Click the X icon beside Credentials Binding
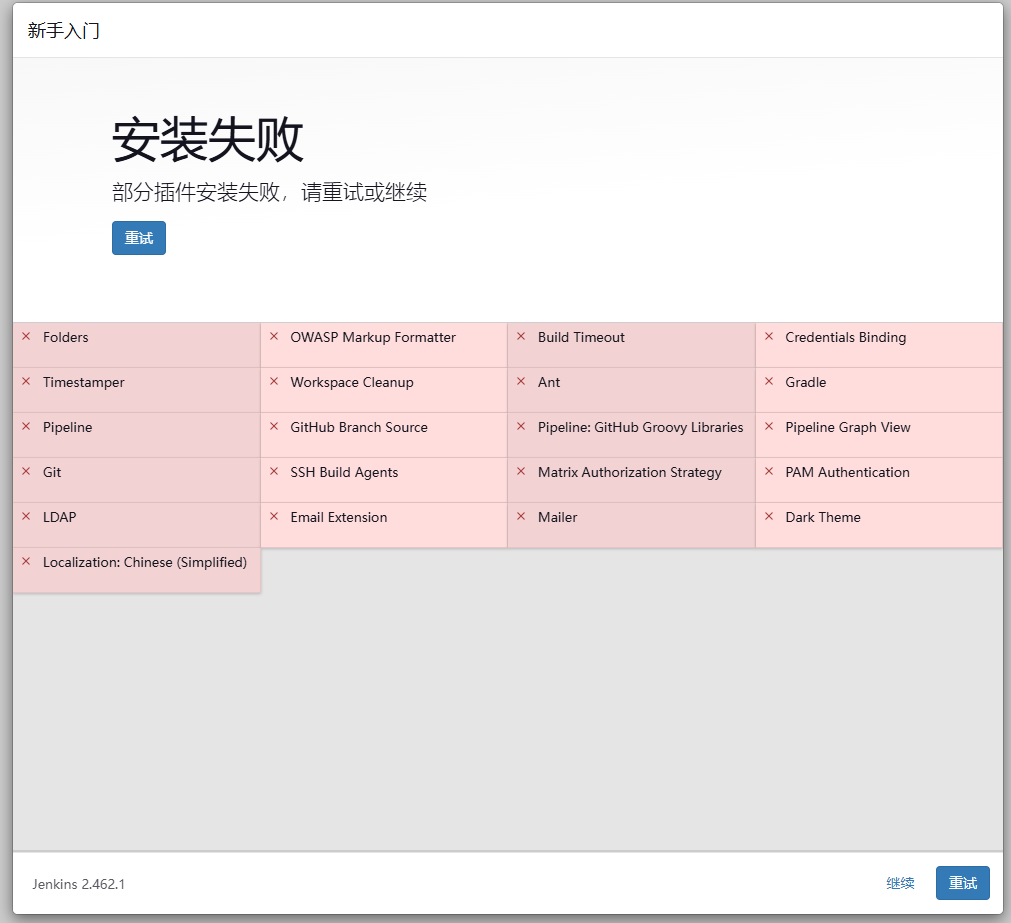 768,337
